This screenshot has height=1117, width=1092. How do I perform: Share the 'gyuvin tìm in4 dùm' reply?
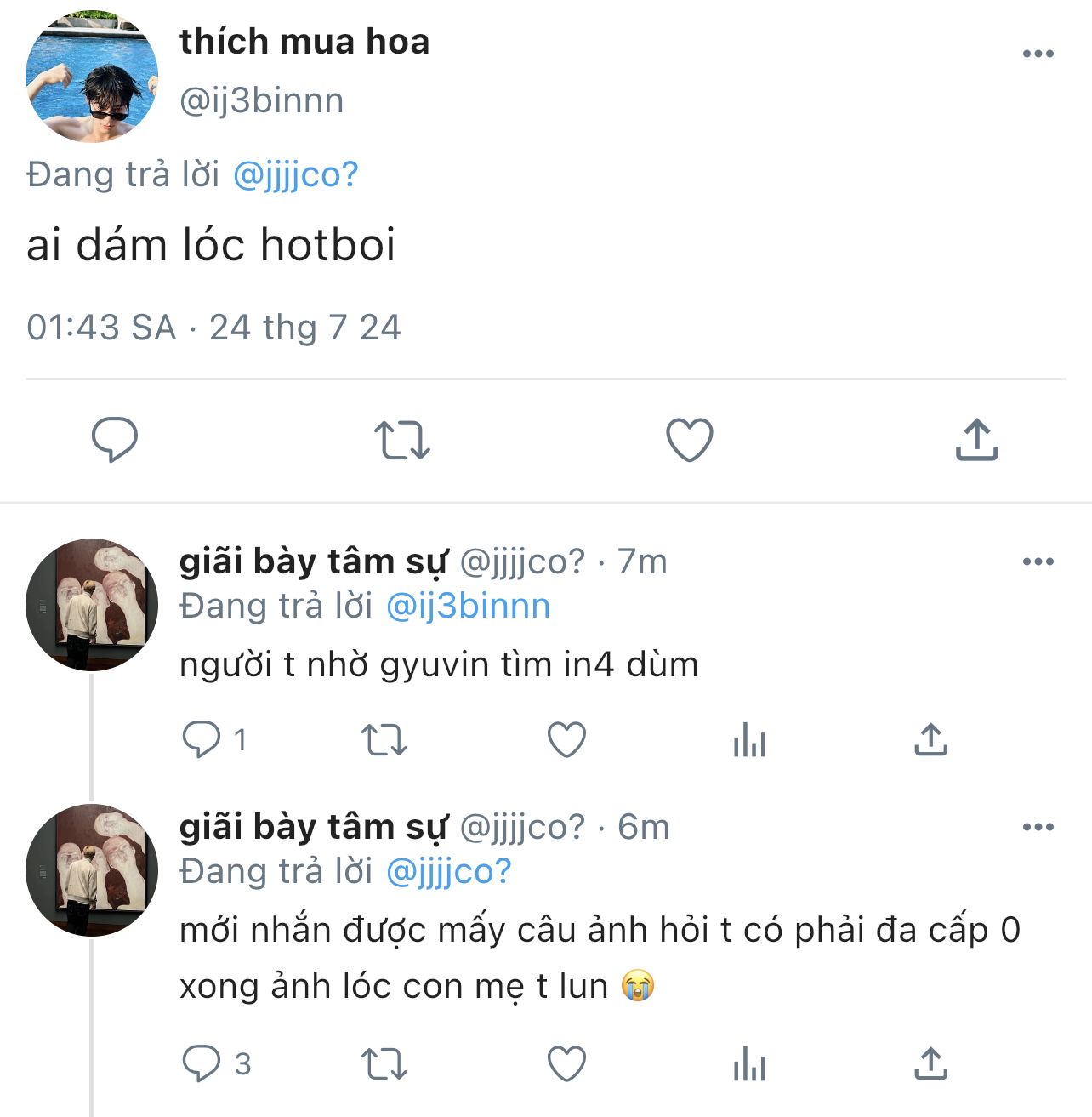coord(930,738)
